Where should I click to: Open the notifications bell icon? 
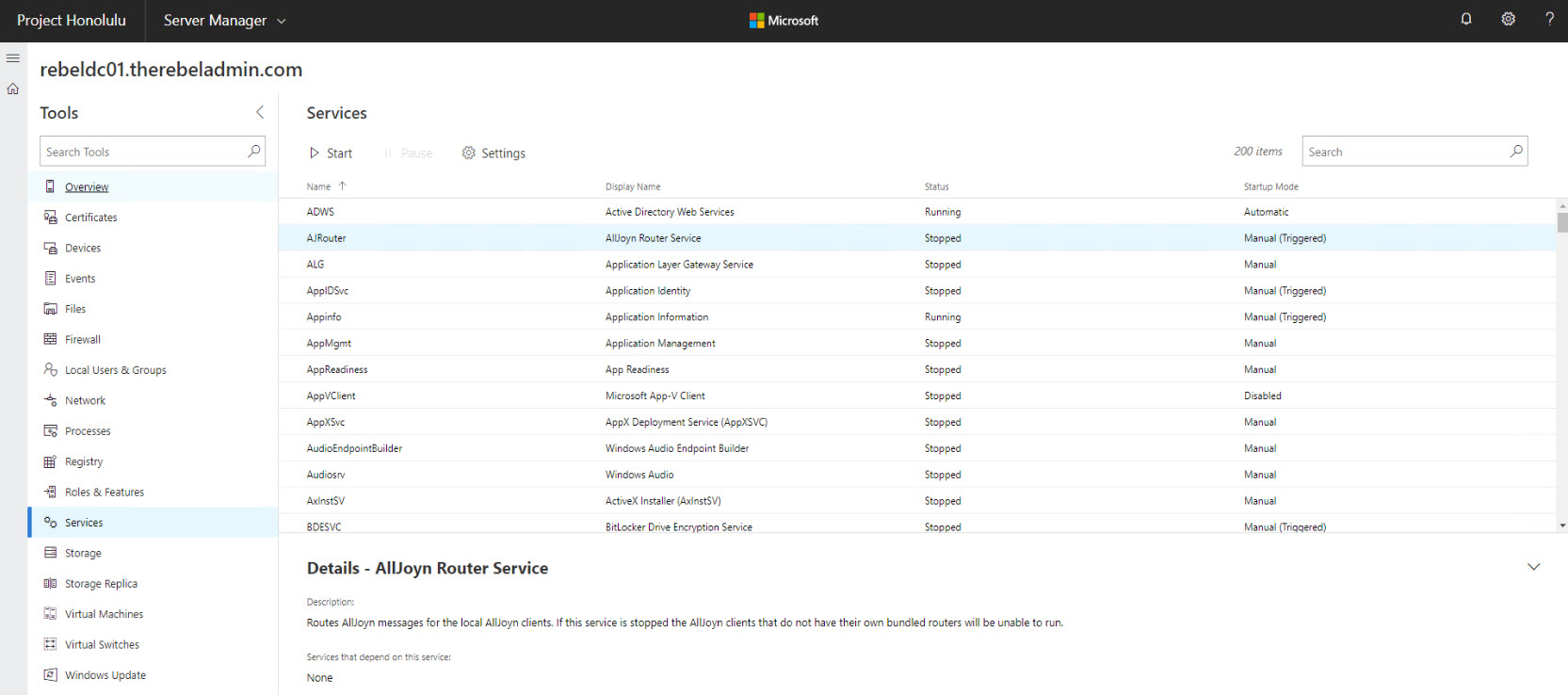click(1466, 19)
